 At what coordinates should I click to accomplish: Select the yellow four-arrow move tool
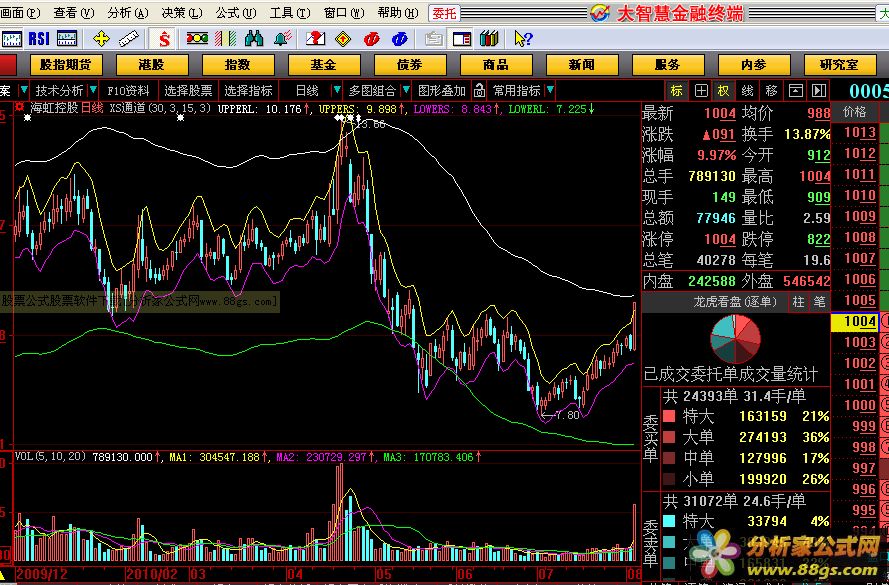point(101,39)
